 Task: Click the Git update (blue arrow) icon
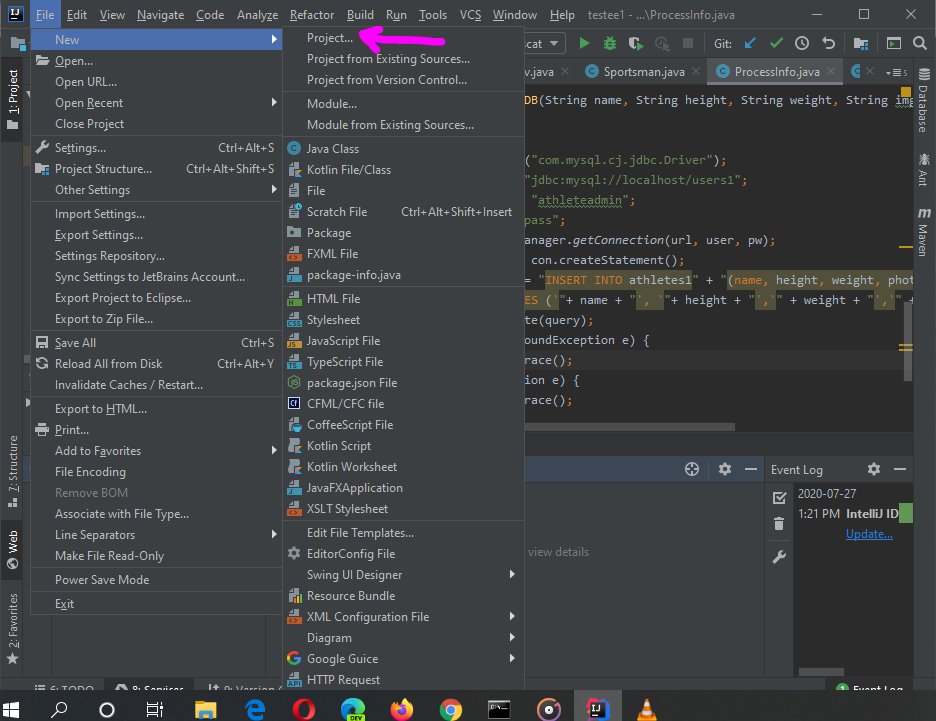click(749, 43)
